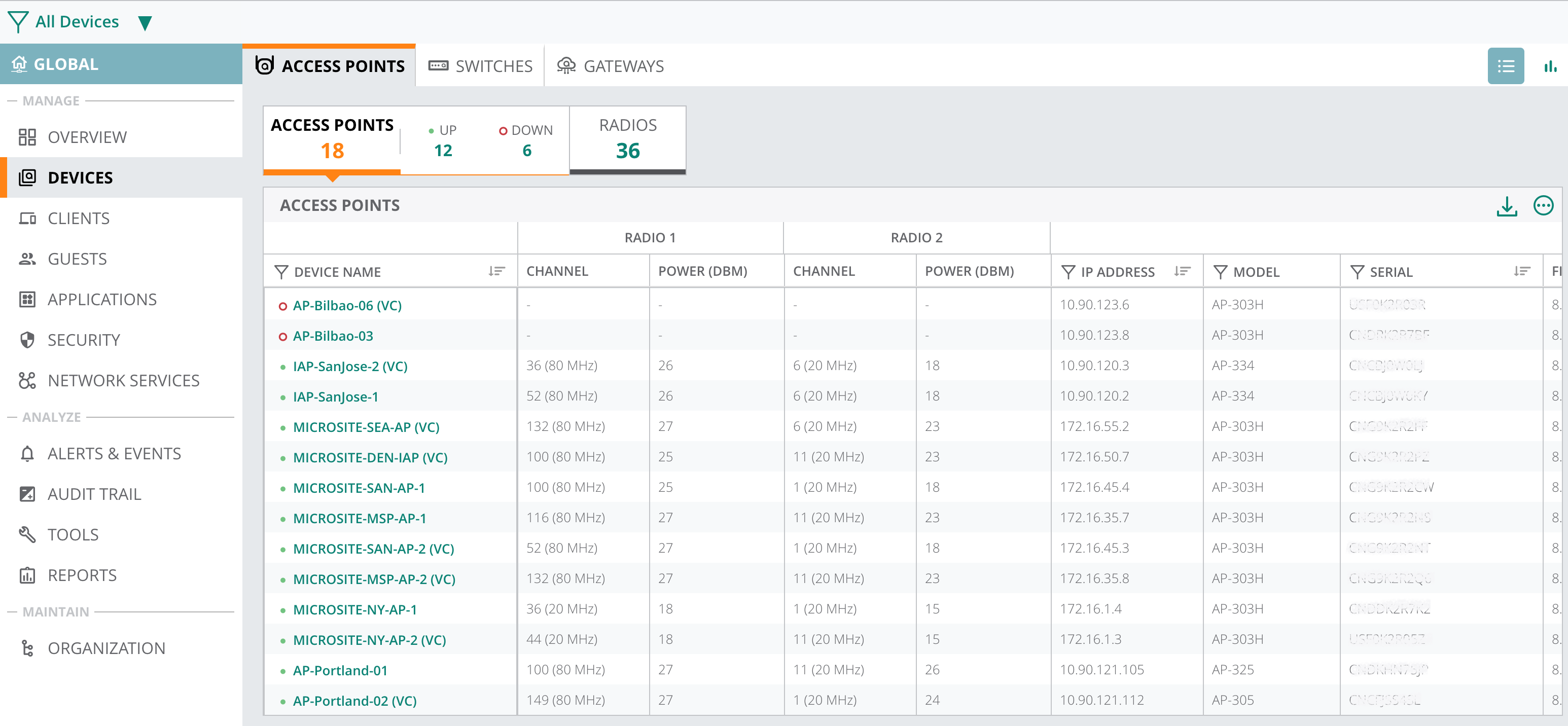This screenshot has height=726, width=1568.
Task: Sort the Serial column
Action: tap(1522, 271)
